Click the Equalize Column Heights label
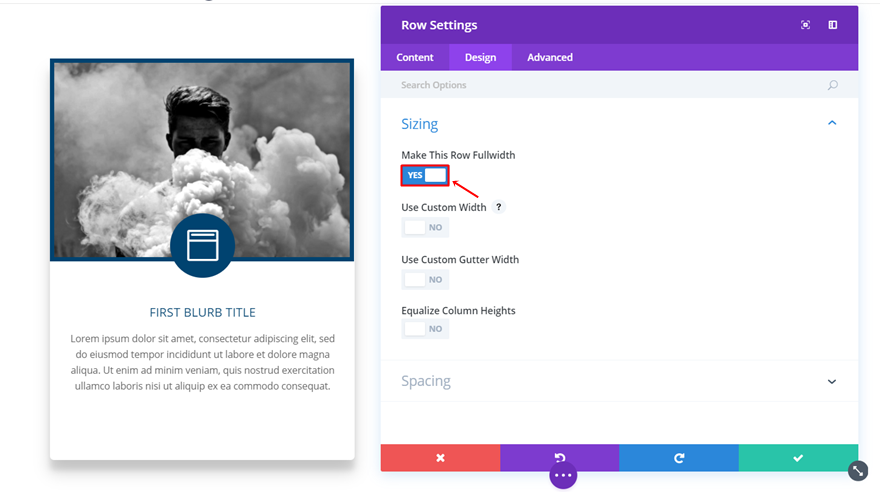This screenshot has width=880, height=492. 458,310
